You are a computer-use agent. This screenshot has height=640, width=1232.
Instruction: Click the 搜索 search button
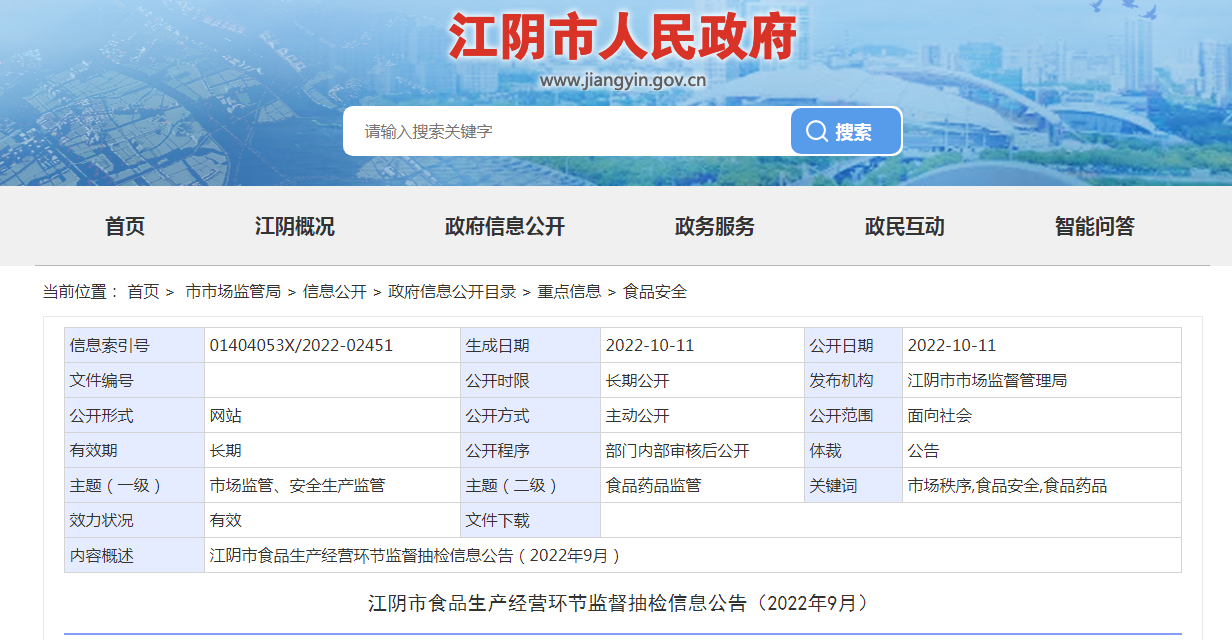click(846, 131)
